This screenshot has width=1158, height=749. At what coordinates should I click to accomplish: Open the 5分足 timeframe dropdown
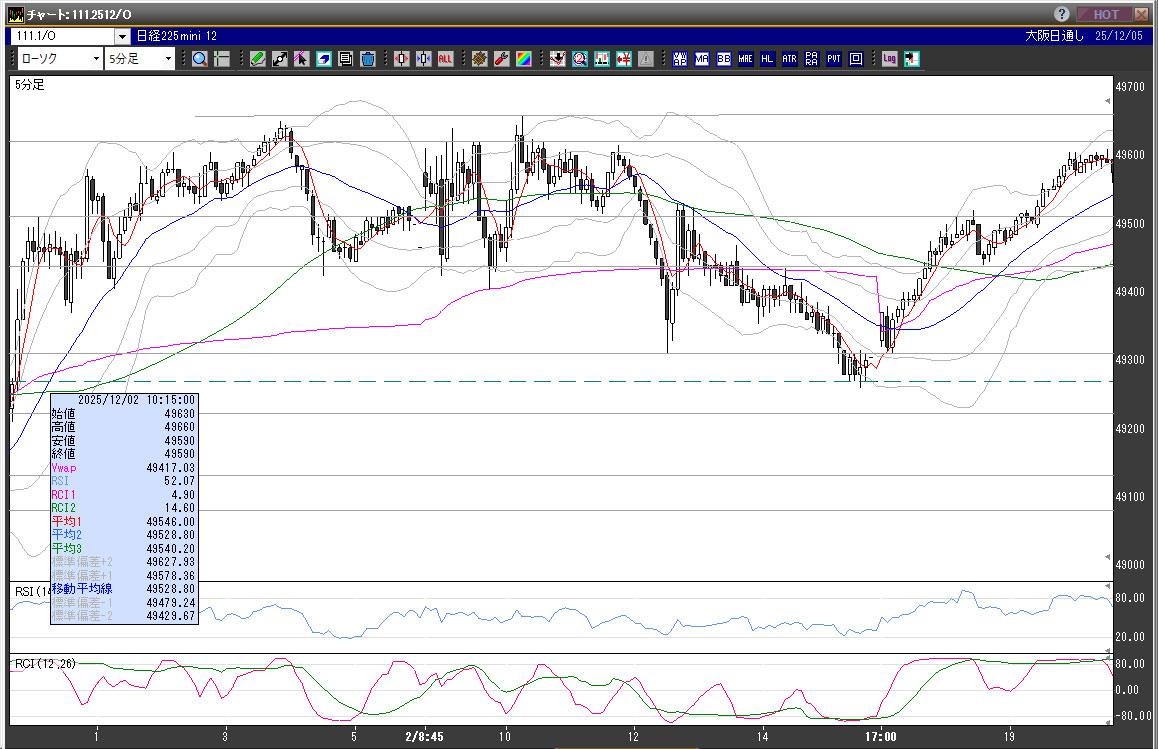pyautogui.click(x=168, y=59)
